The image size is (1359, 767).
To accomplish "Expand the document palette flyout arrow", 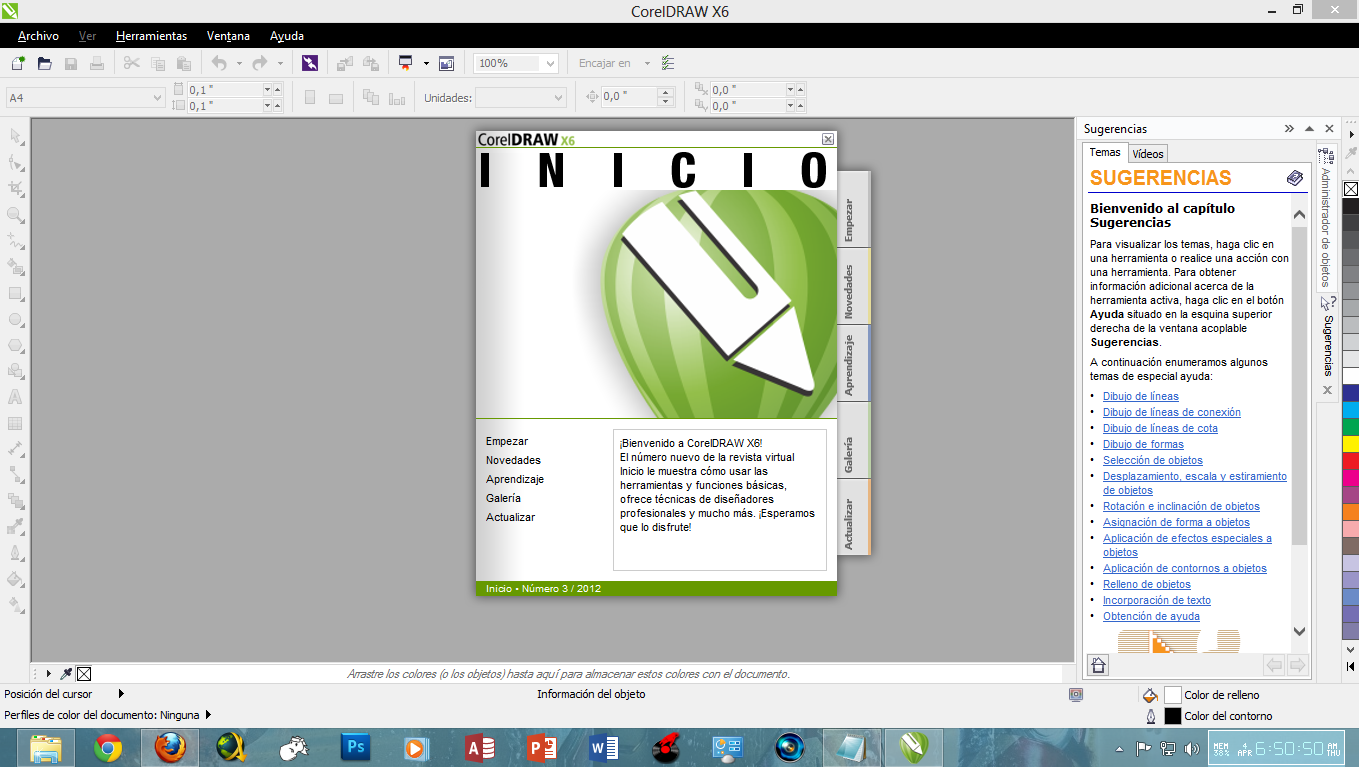I will tap(48, 673).
